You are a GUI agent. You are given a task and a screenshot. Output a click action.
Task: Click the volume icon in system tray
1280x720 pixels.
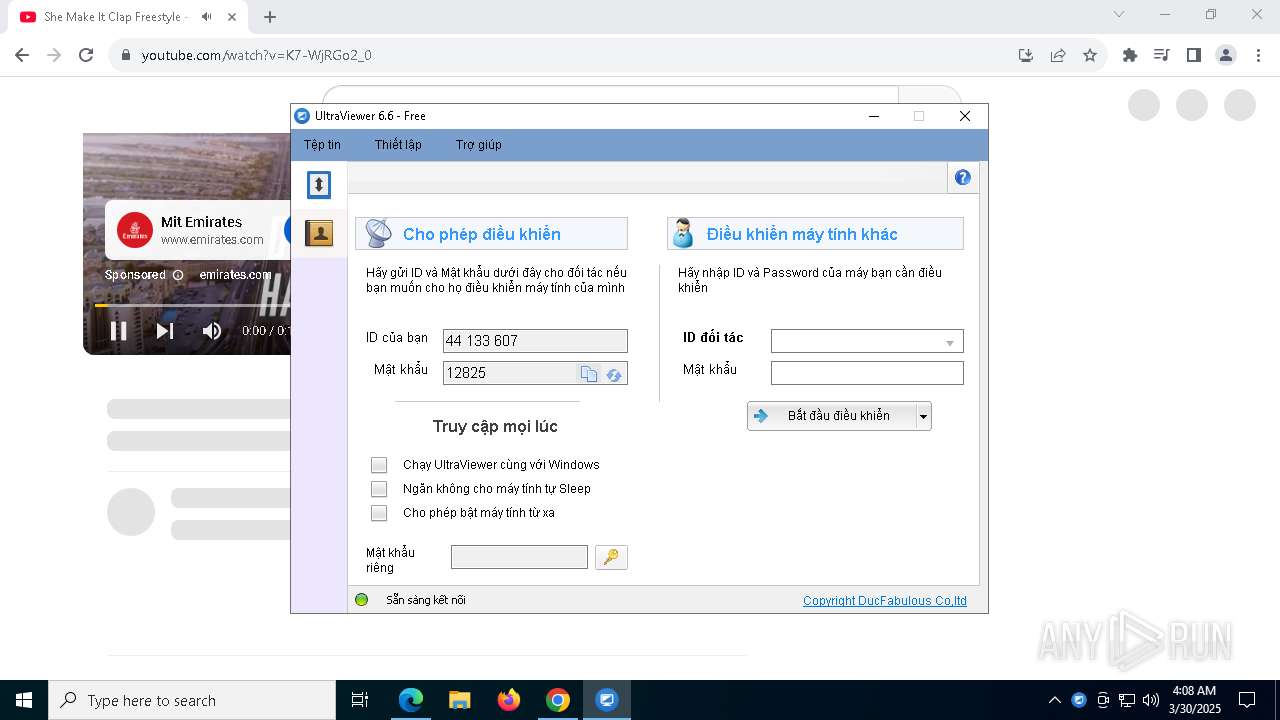click(1151, 700)
